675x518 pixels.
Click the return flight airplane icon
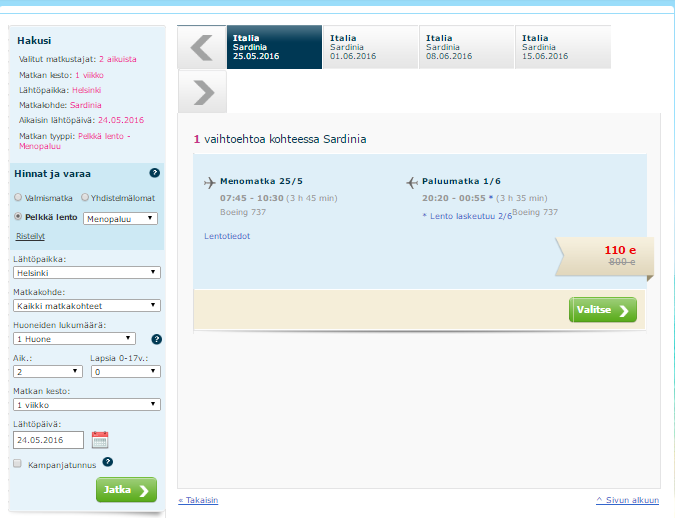412,182
